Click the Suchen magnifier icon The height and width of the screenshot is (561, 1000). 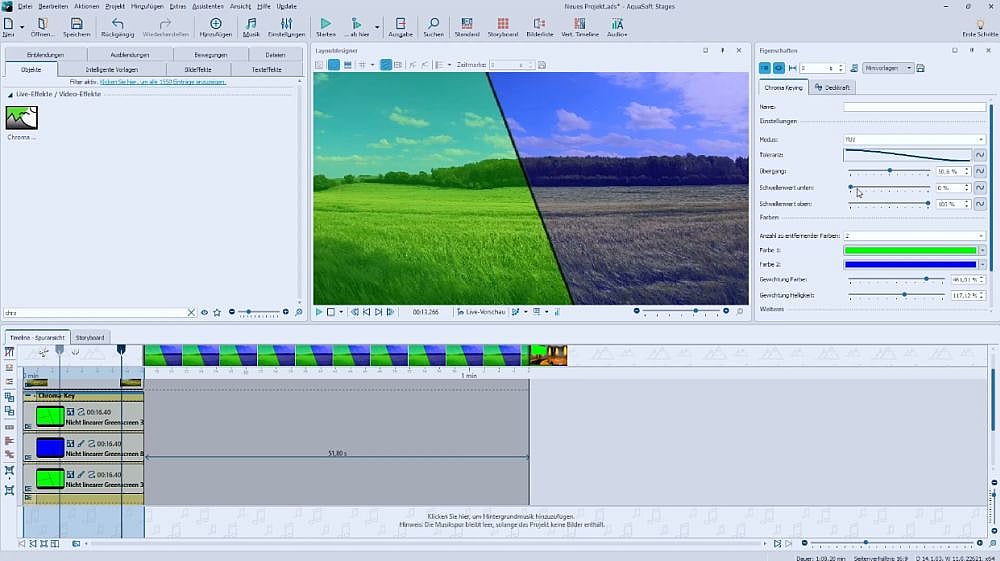[x=433, y=24]
